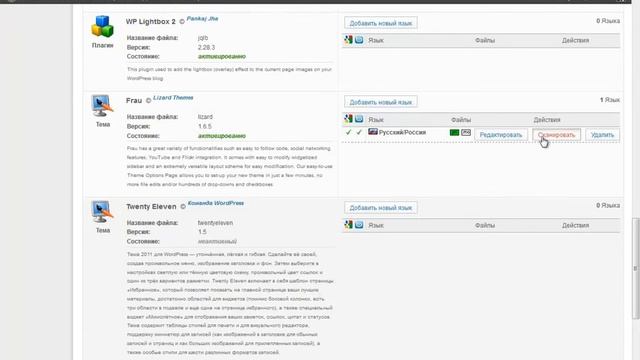Click the mo file icon in Русский/Россия row

(466, 133)
